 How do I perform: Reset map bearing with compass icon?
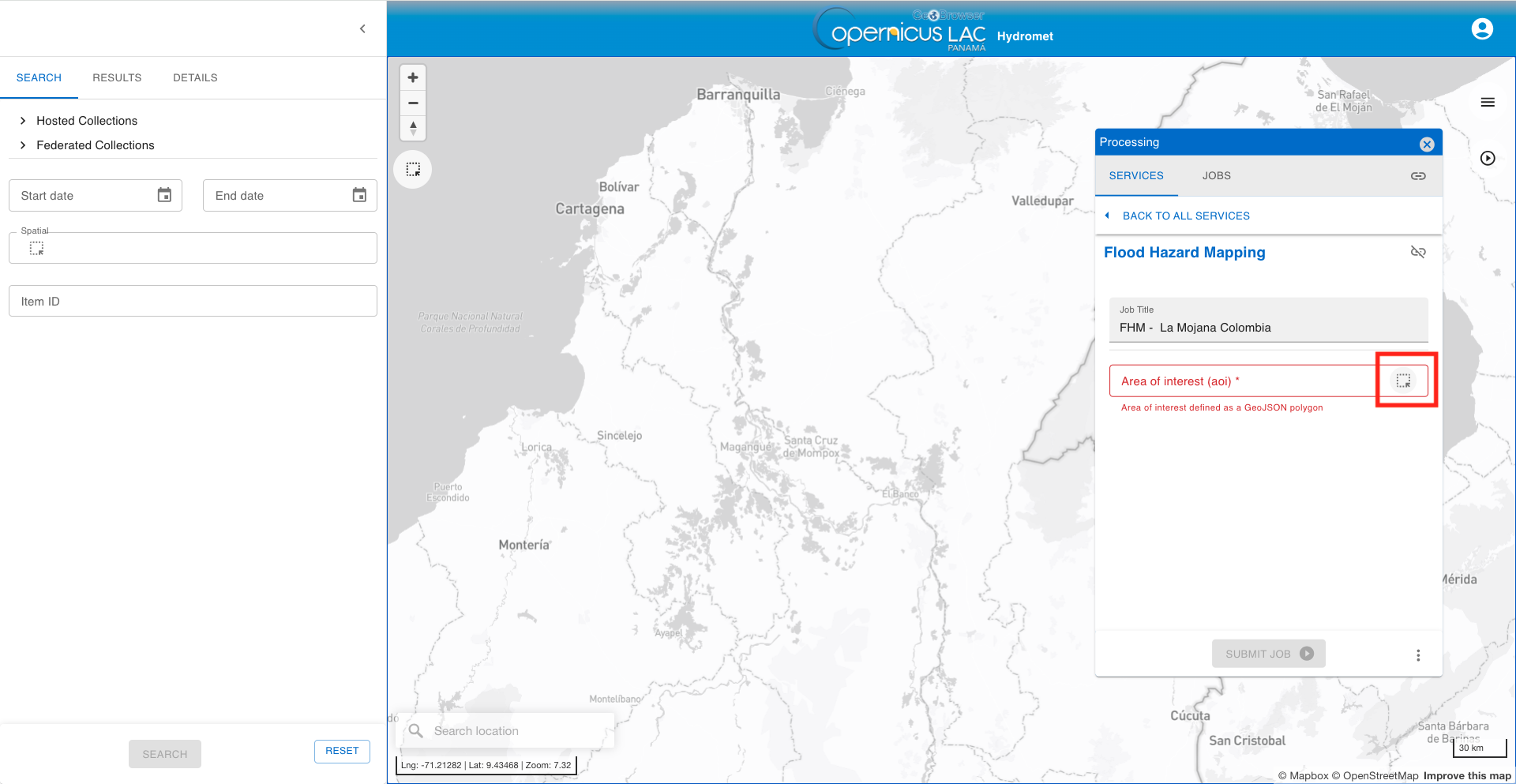413,128
